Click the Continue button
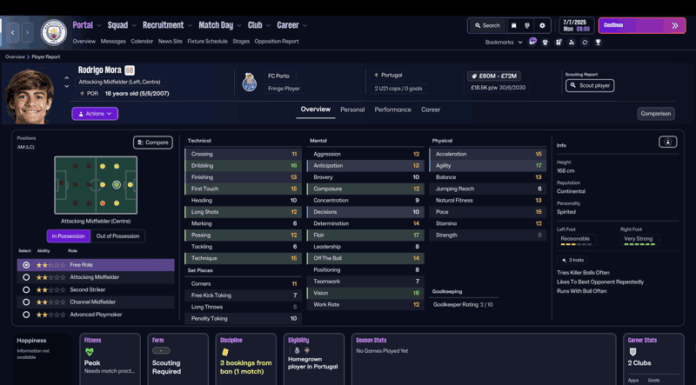Viewport: 696px width, 385px height. click(642, 26)
